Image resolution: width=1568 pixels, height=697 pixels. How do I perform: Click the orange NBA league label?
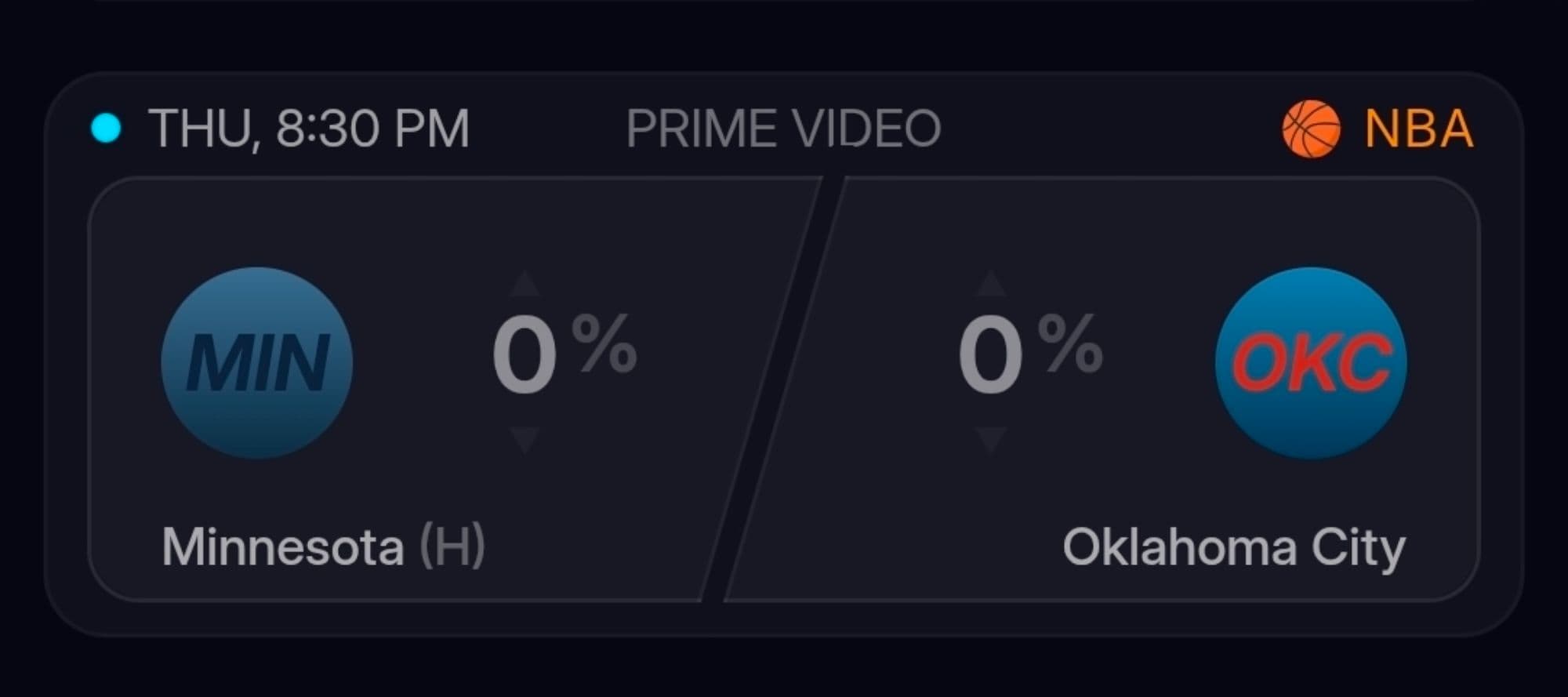(x=1419, y=129)
